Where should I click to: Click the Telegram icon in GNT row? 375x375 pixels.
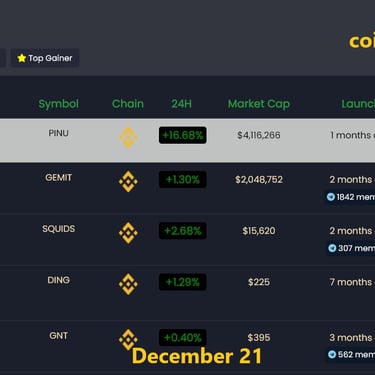[332, 354]
